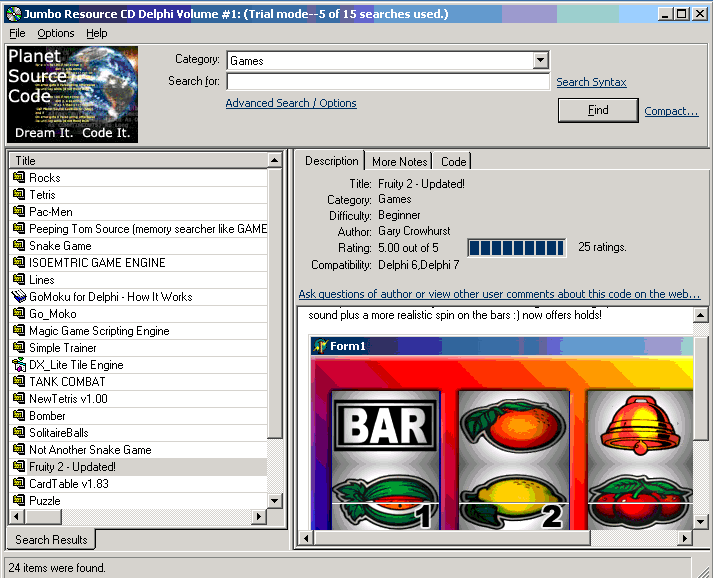Select the Bomber entry text
713x578 pixels.
(47, 416)
